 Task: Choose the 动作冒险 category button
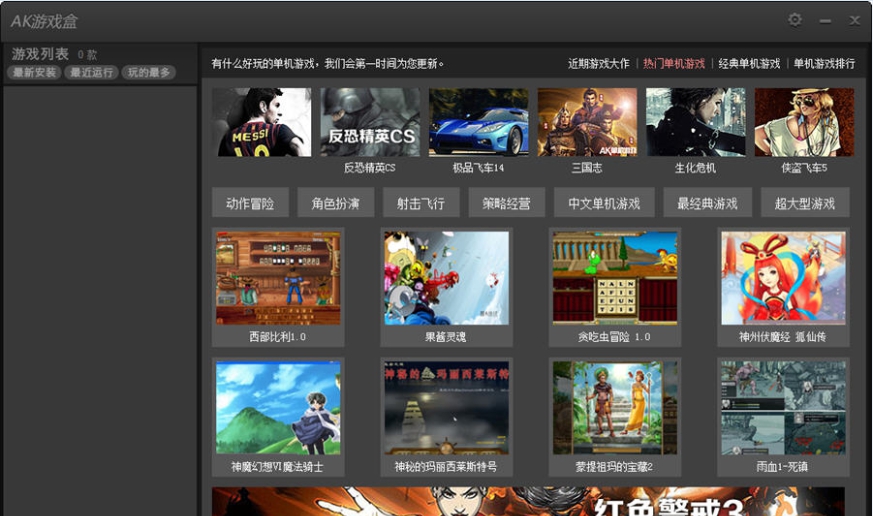[250, 203]
